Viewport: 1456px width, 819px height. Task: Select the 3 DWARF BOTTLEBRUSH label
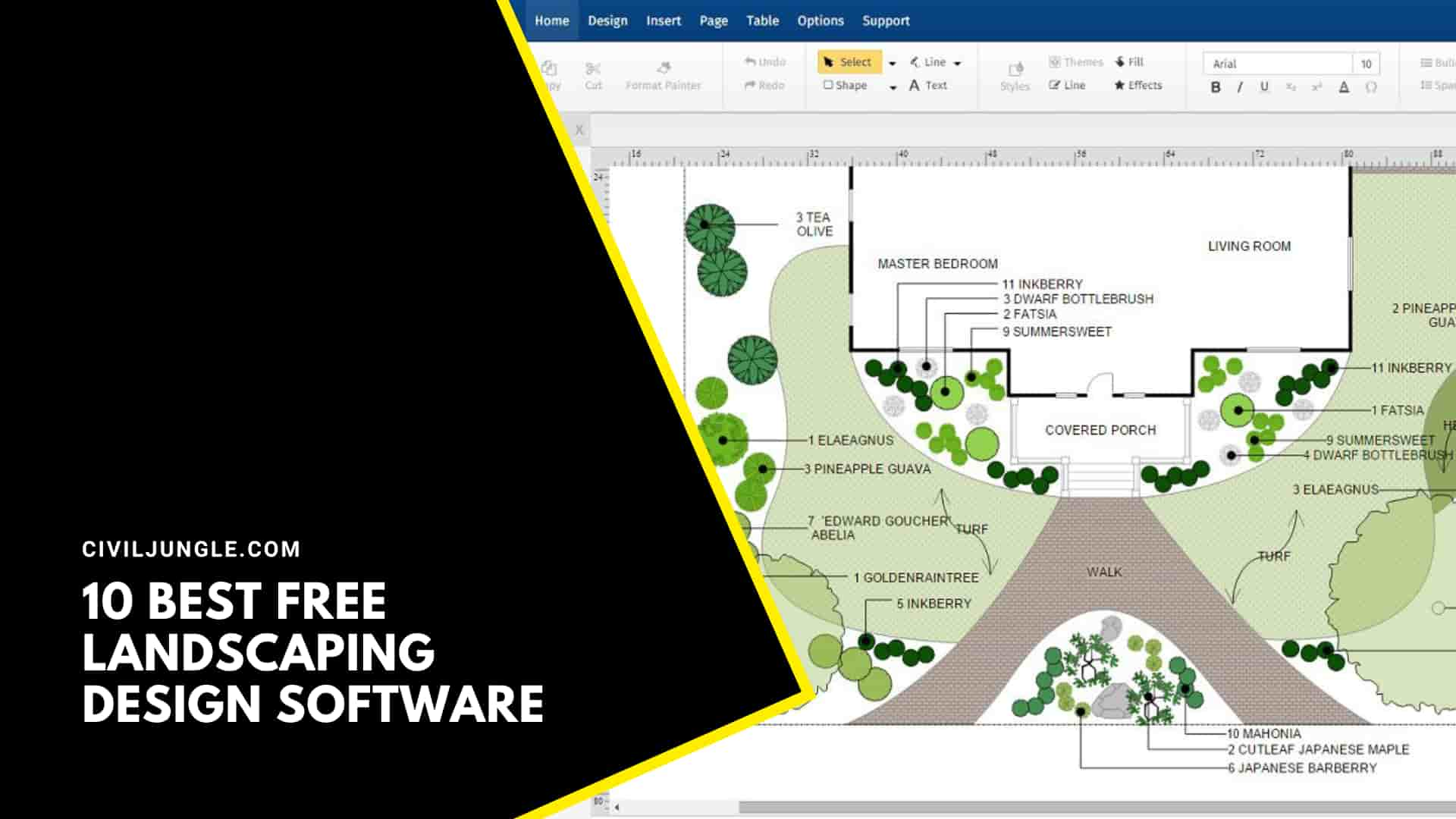(x=1078, y=300)
